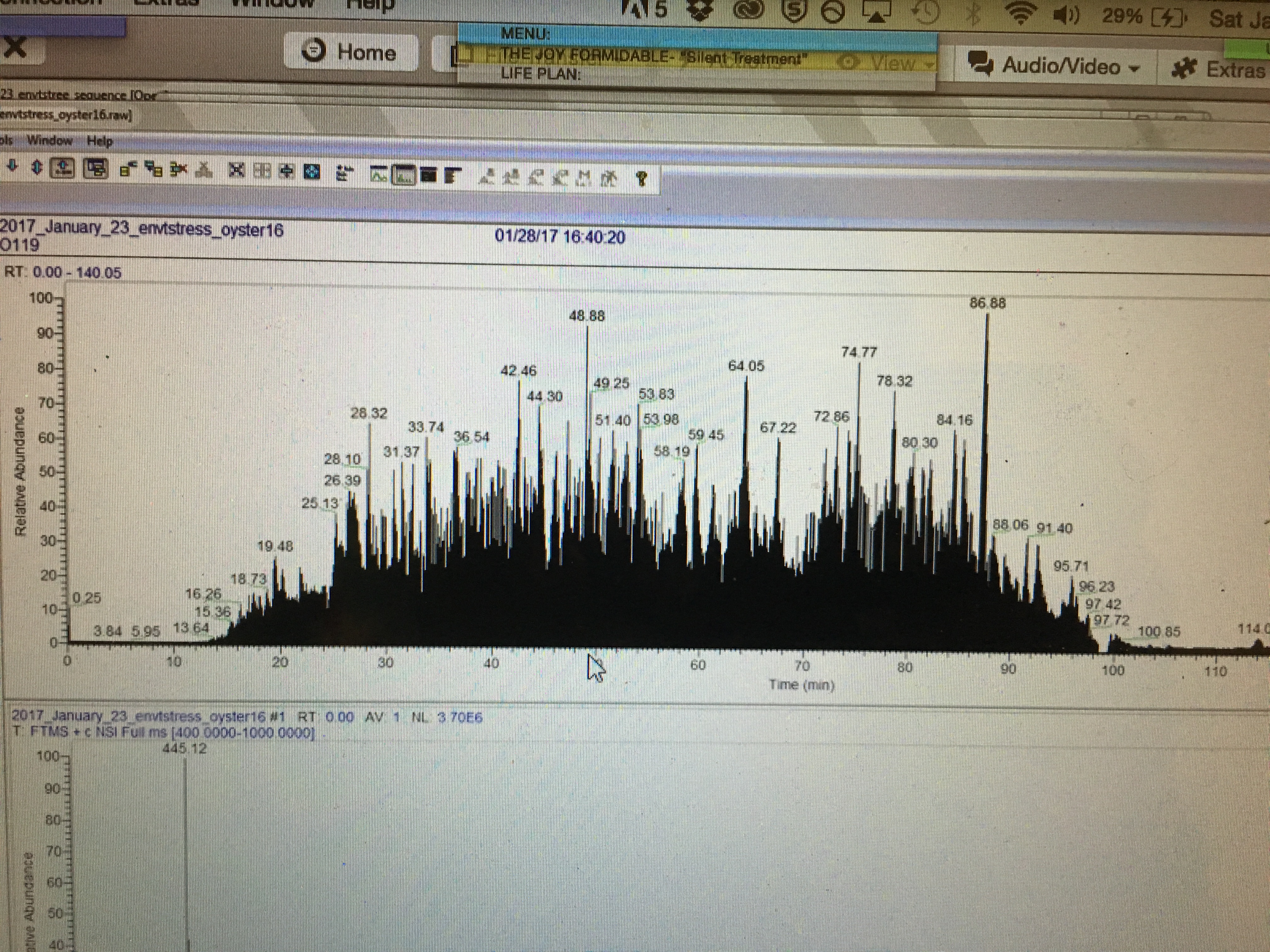Viewport: 1270px width, 952px height.
Task: Click the double vertical arrow toolbar icon
Action: click(37, 167)
